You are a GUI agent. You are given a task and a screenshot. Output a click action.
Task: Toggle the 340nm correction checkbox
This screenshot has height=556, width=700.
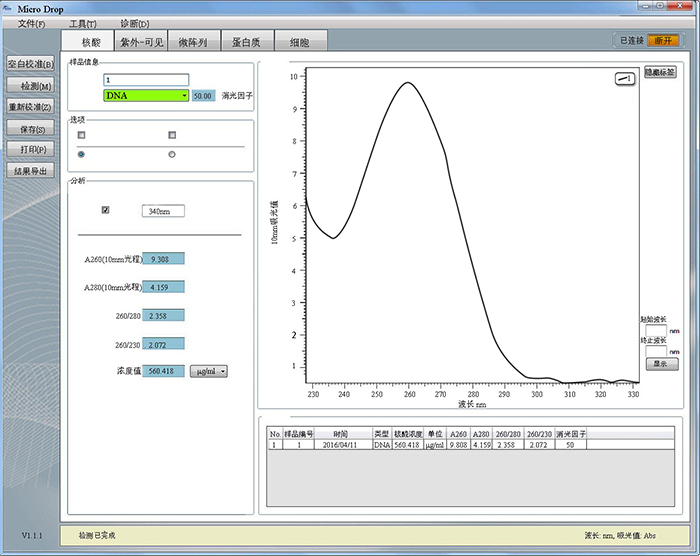click(x=106, y=210)
